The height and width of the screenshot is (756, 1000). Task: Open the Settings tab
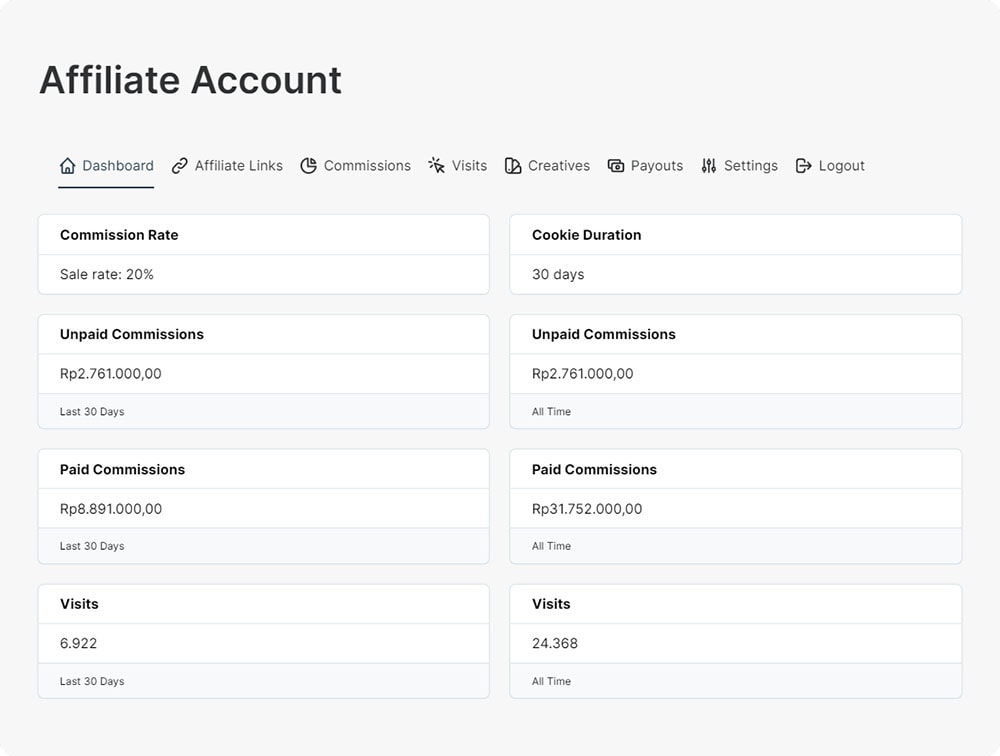[x=740, y=166]
